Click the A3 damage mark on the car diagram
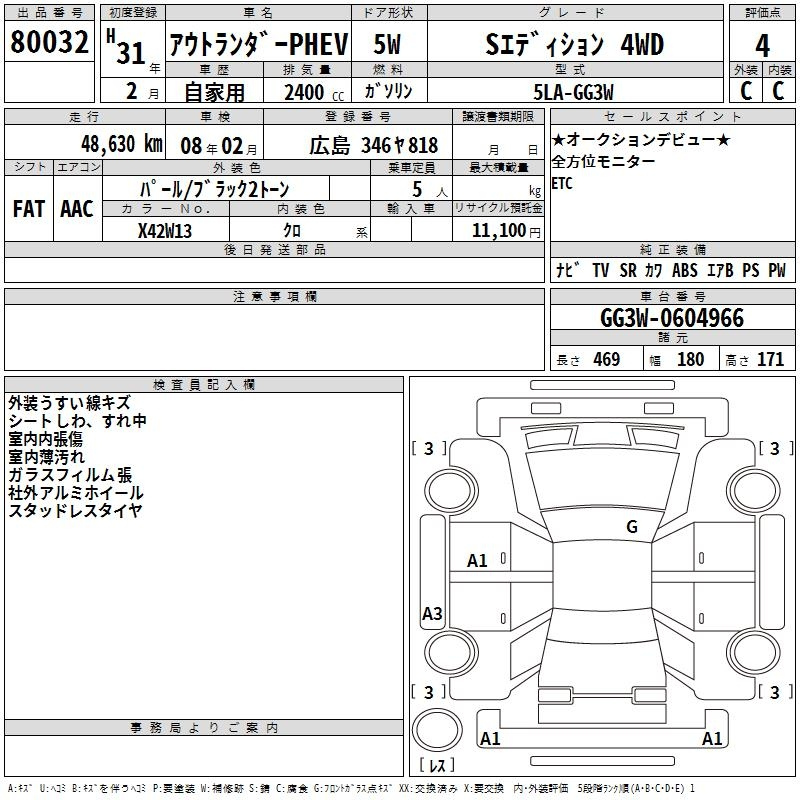800x800 pixels. (432, 614)
